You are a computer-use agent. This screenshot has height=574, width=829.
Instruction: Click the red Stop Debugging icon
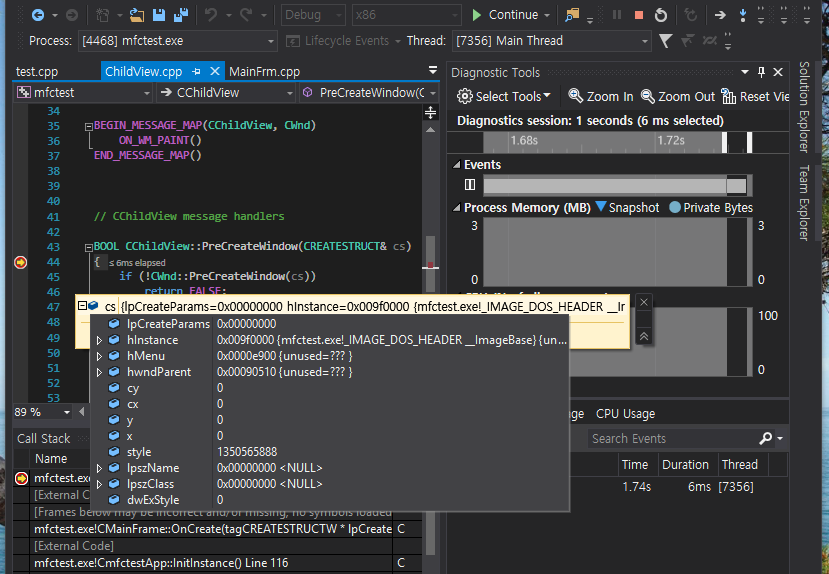639,15
